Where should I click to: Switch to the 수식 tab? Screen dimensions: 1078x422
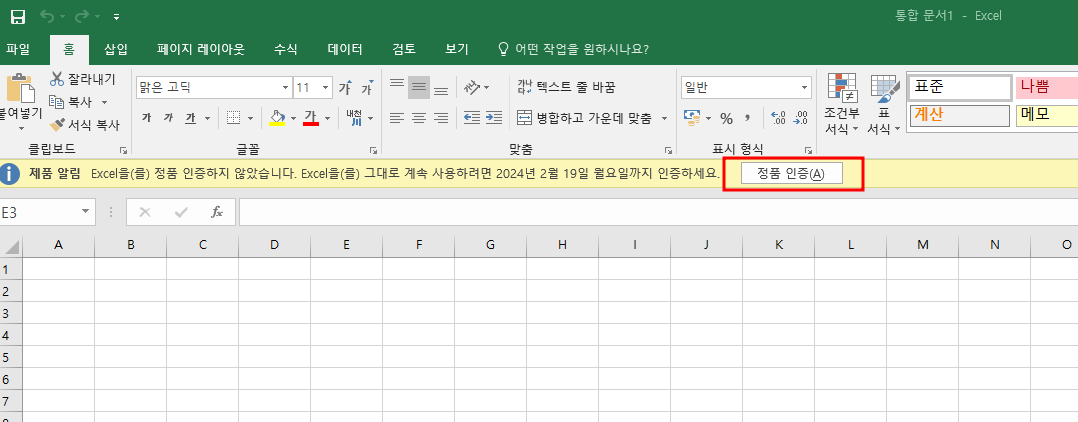pyautogui.click(x=285, y=49)
